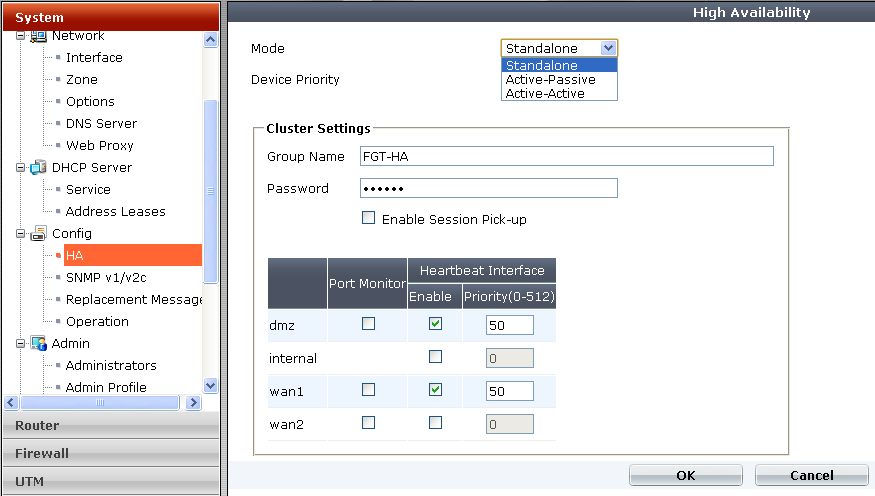Image resolution: width=875 pixels, height=496 pixels.
Task: Click the sidebar scroll-left arrow
Action: pyautogui.click(x=11, y=403)
